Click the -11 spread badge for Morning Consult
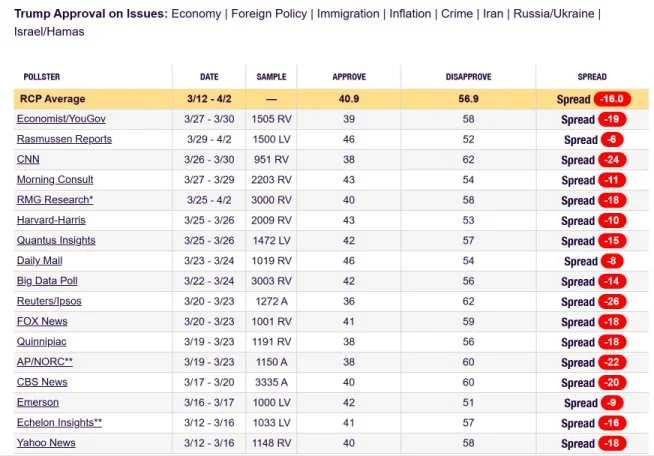Screen dimensions: 654x456 click(612, 180)
